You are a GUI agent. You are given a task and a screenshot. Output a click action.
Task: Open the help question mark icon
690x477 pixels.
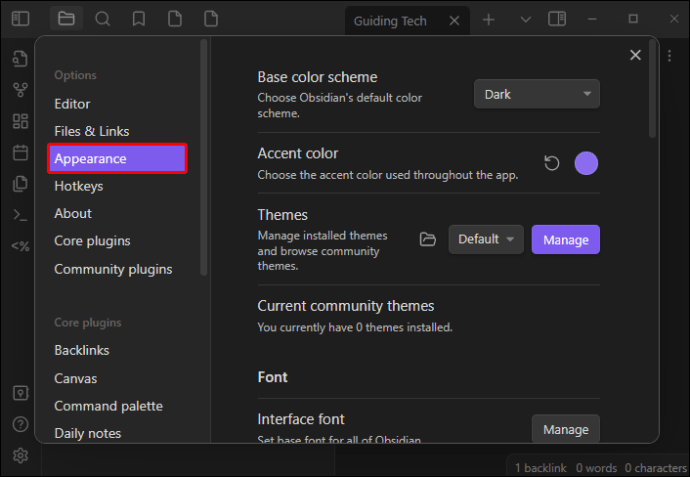20,424
